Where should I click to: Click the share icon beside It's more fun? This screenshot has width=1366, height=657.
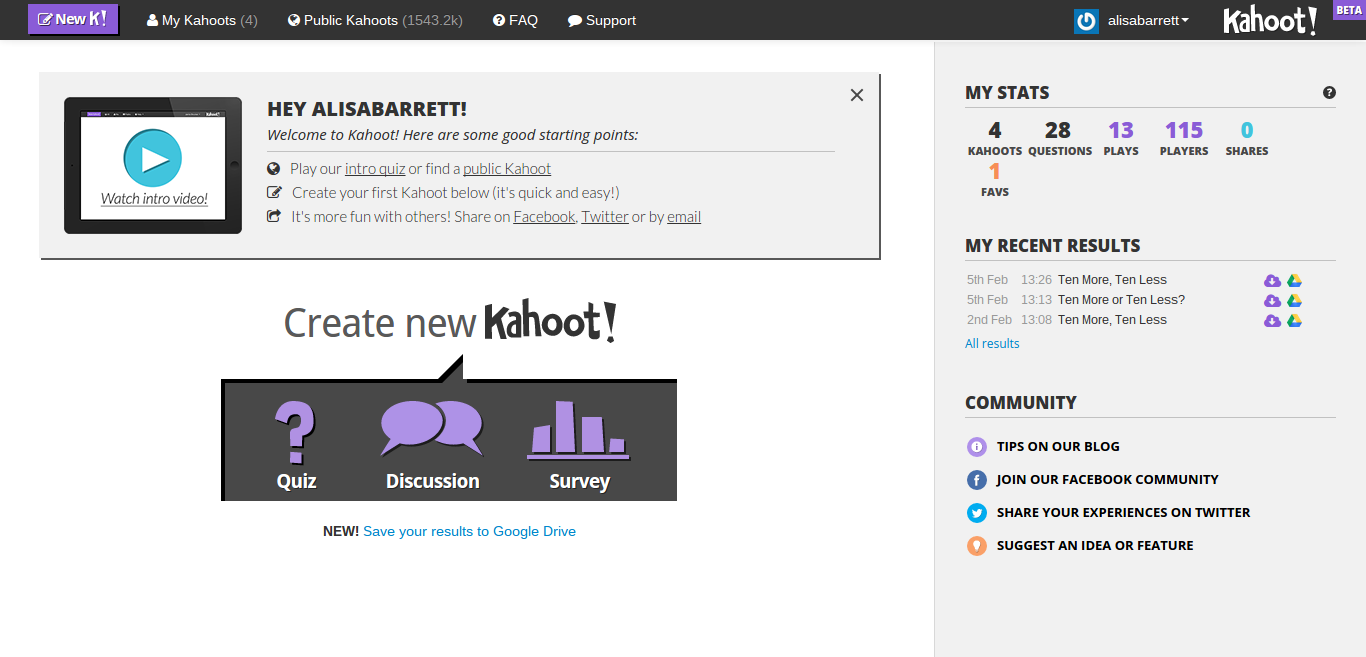click(274, 216)
